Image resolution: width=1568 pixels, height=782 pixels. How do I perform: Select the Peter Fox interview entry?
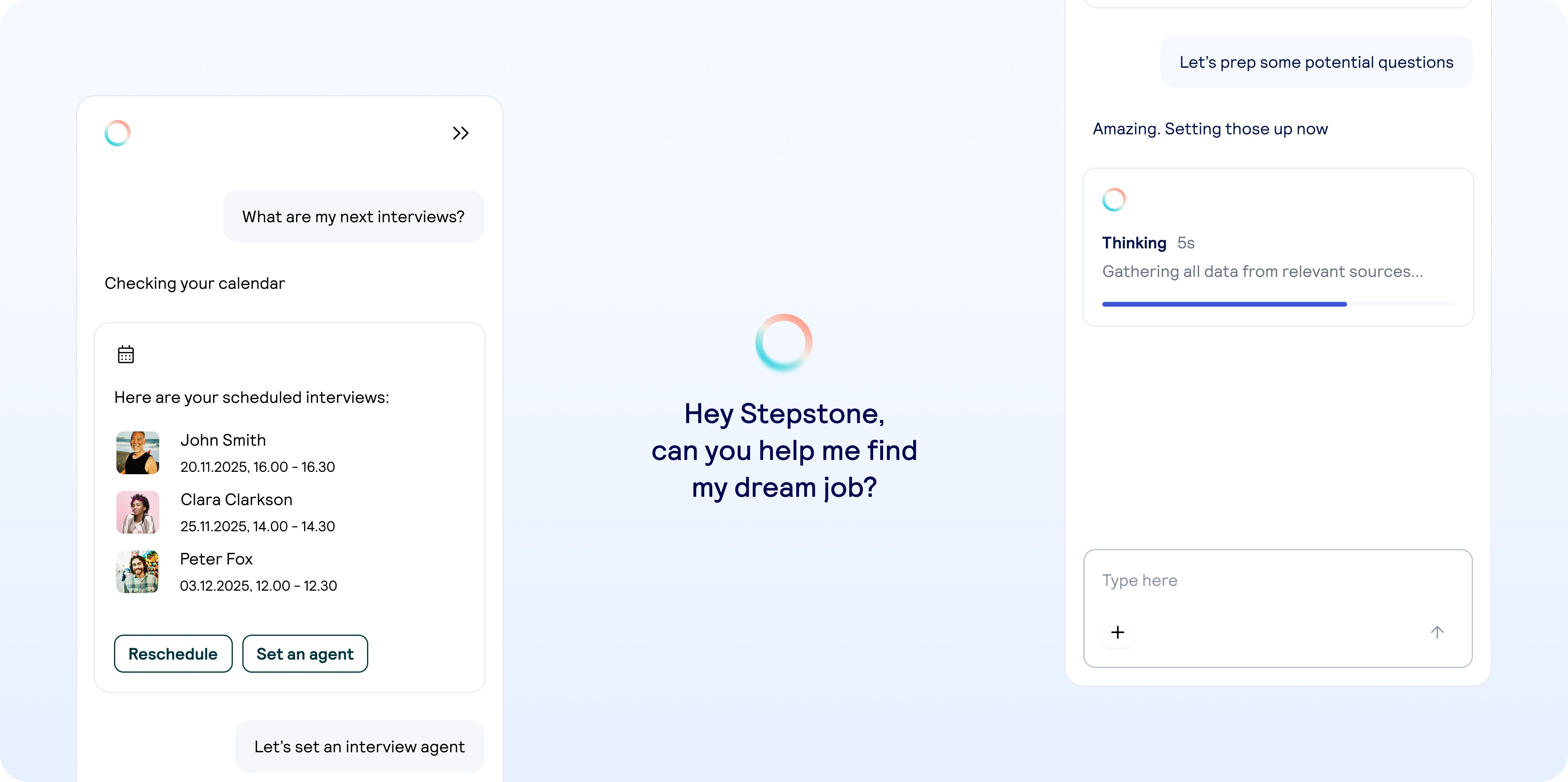(258, 571)
